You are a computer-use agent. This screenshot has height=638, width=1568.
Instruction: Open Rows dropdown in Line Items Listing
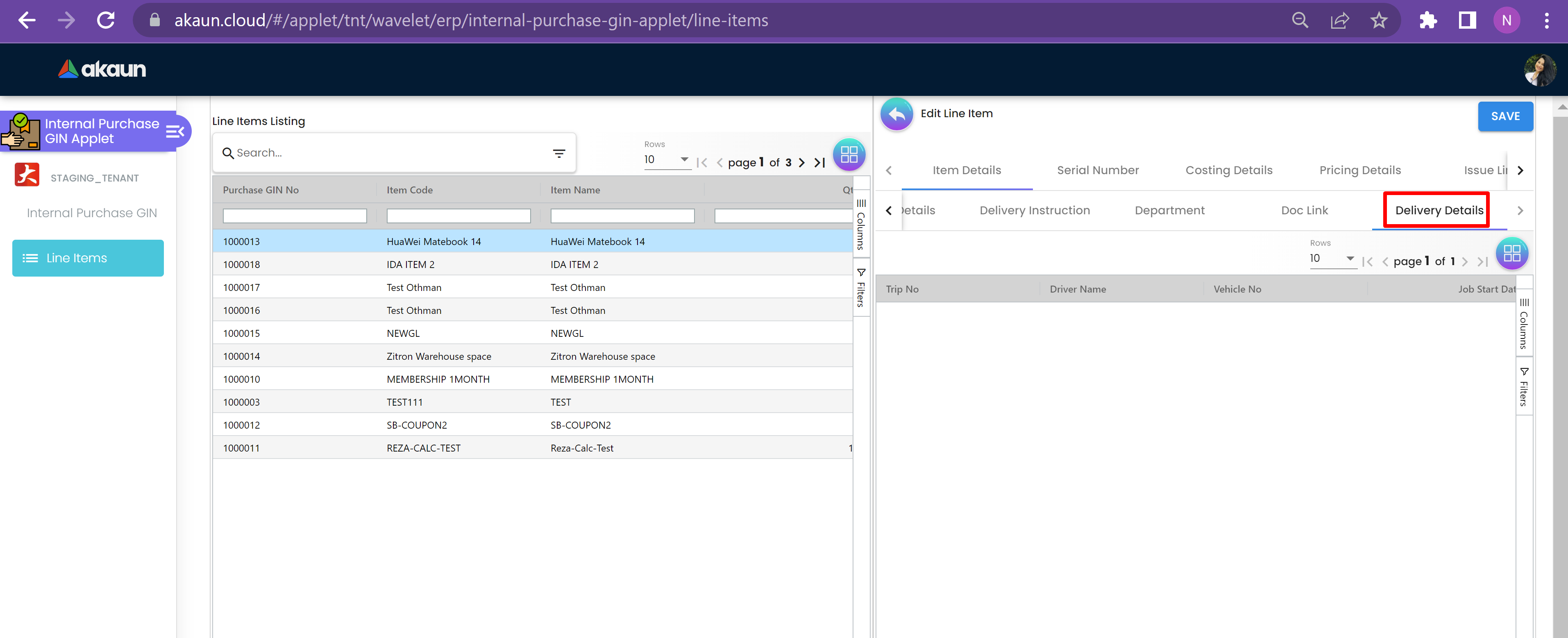point(667,159)
